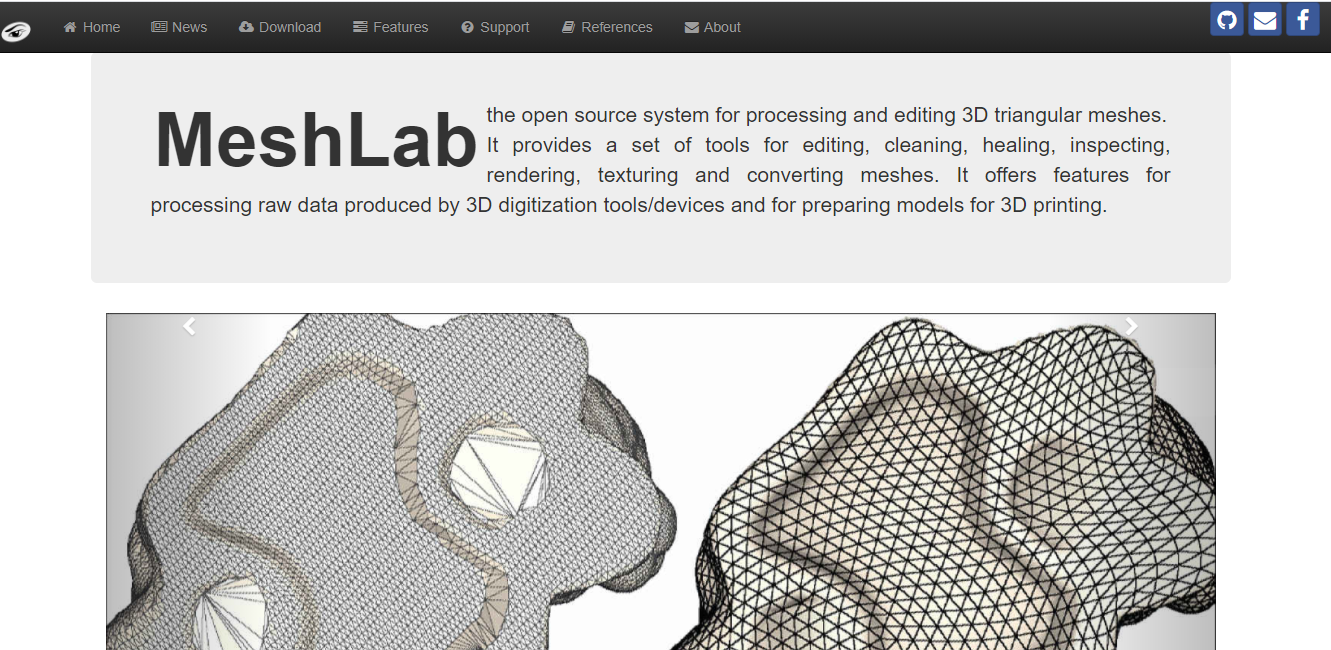Image resolution: width=1331 pixels, height=650 pixels.
Task: Open the Support menu item
Action: pyautogui.click(x=495, y=27)
